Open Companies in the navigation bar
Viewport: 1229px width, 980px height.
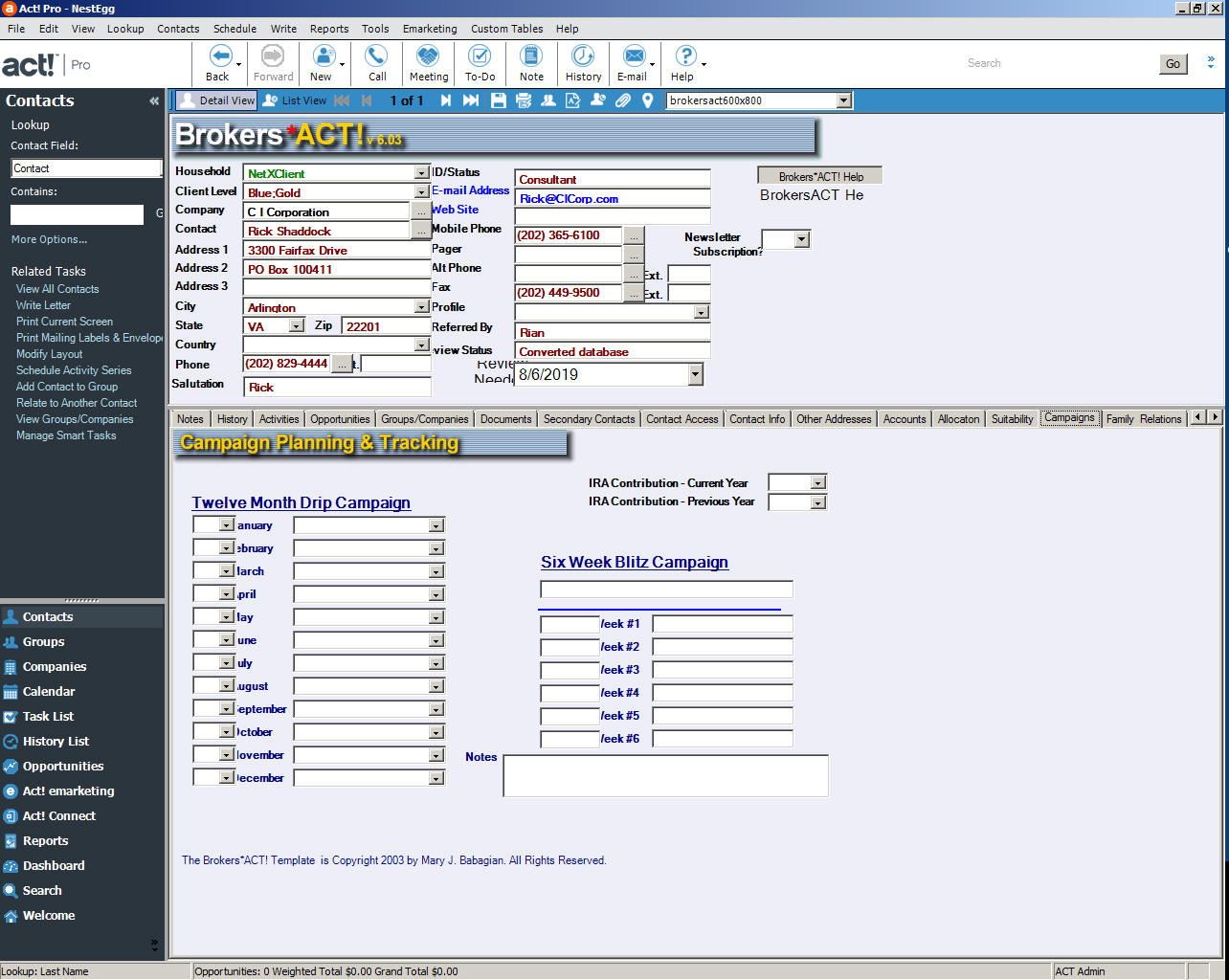point(54,667)
